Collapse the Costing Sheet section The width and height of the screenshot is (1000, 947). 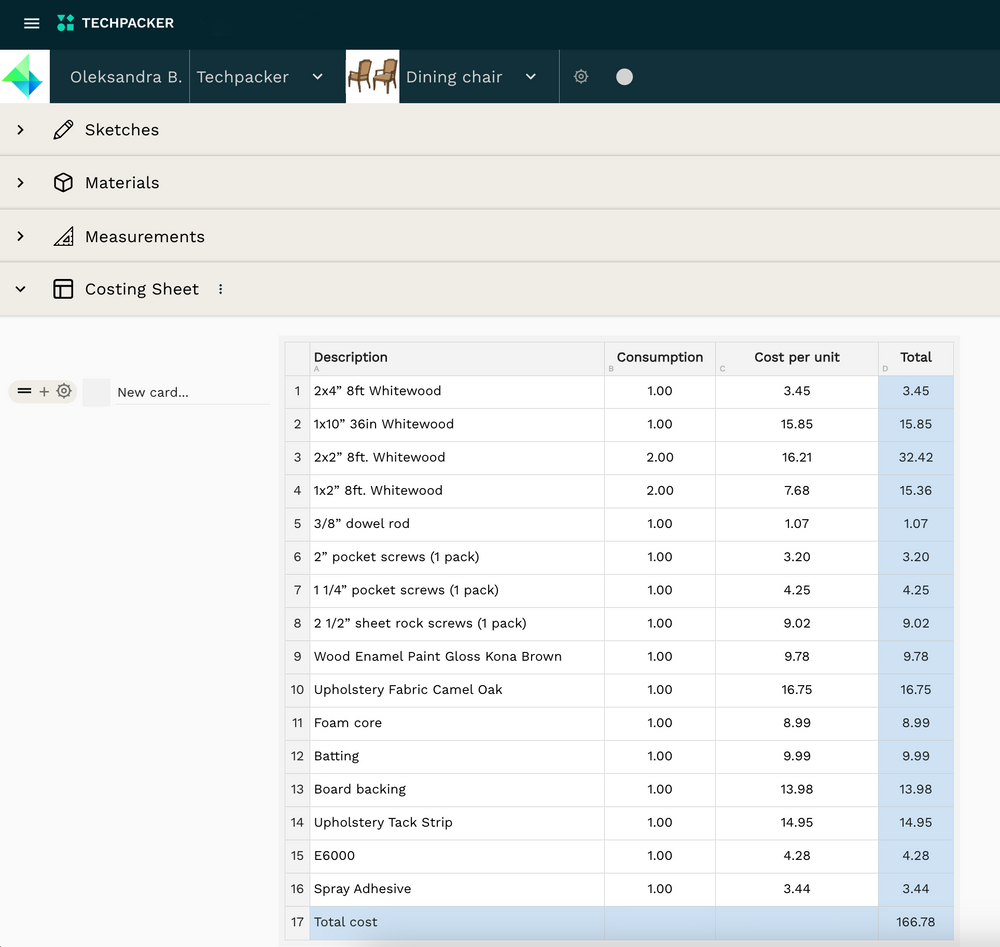point(20,289)
